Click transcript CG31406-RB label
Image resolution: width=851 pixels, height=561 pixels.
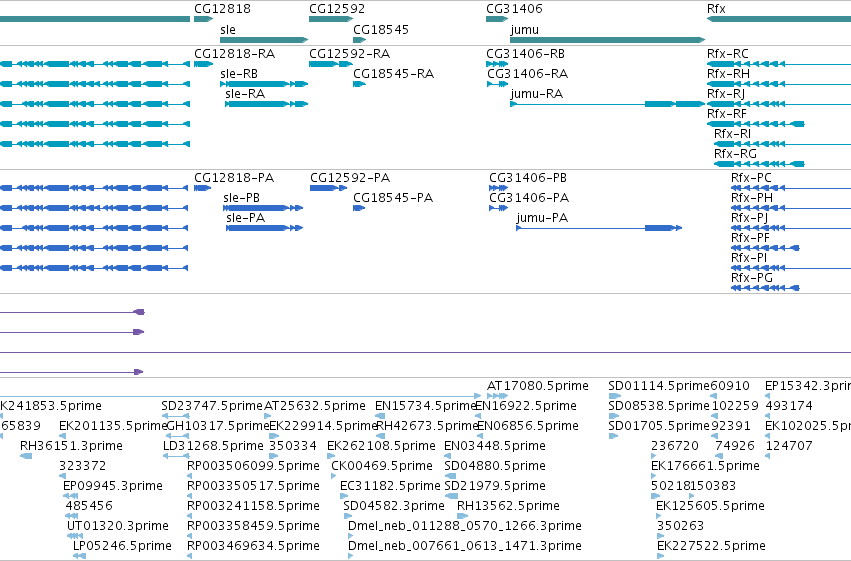525,54
